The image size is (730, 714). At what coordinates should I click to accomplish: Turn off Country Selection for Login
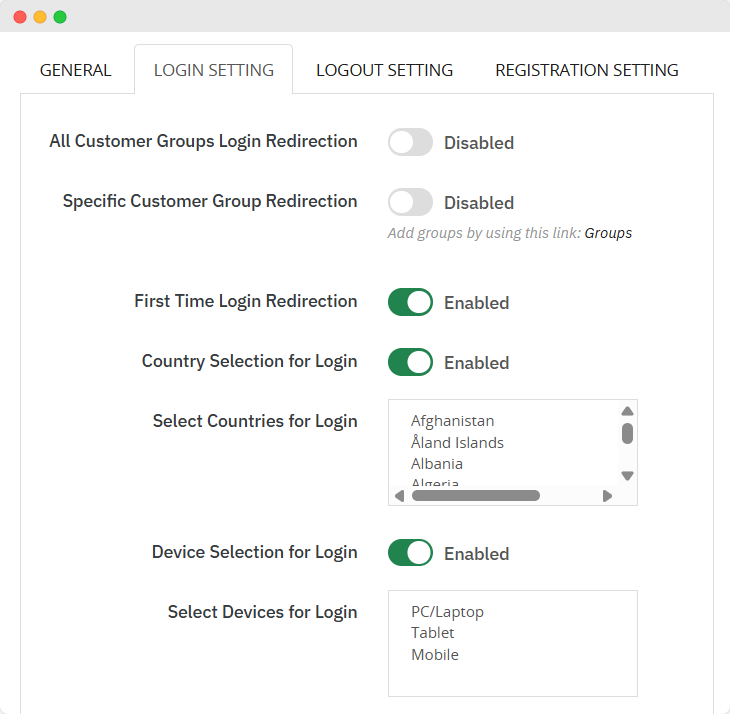pyautogui.click(x=410, y=362)
